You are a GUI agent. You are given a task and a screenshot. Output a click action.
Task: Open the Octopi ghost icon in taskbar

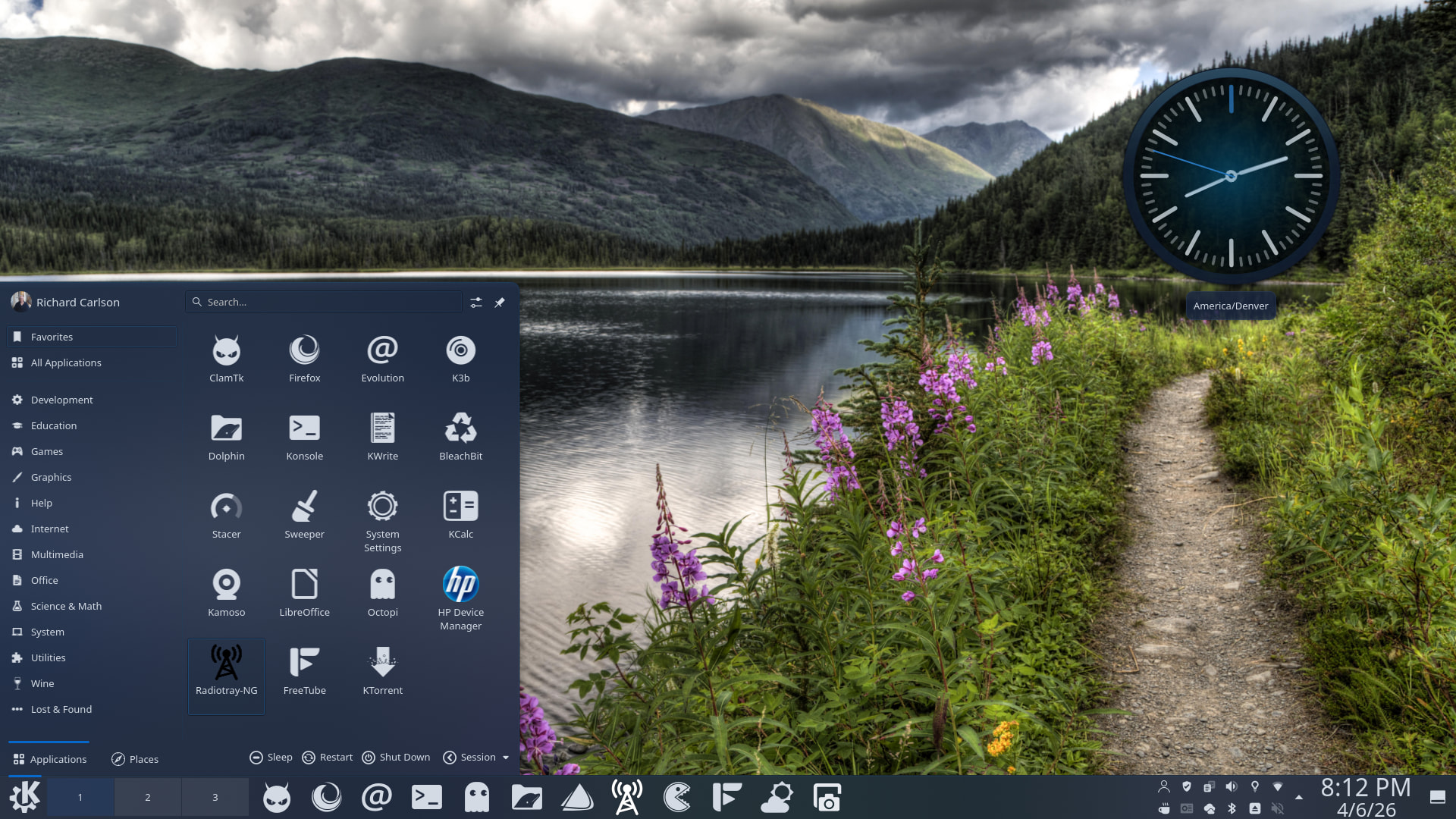(476, 797)
